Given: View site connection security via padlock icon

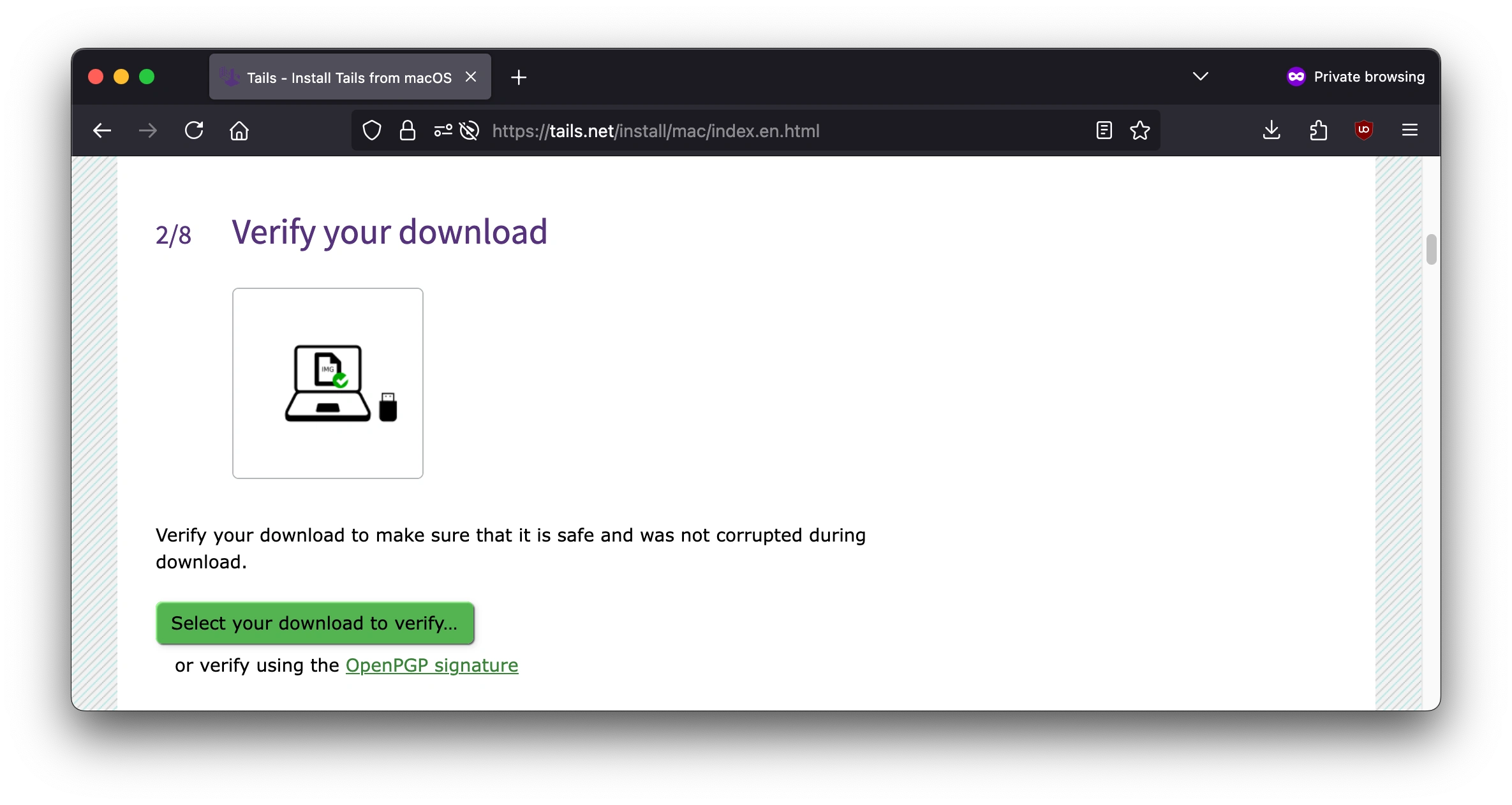Looking at the screenshot, I should pyautogui.click(x=407, y=130).
